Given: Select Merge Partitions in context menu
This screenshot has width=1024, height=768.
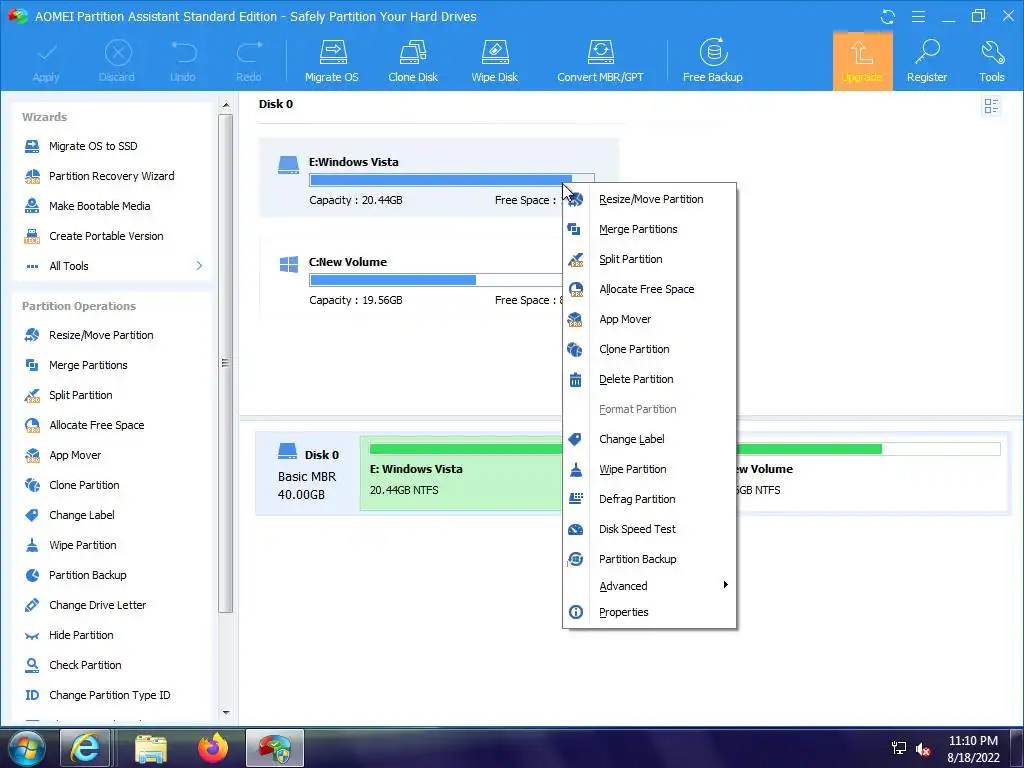Looking at the screenshot, I should [649, 230].
